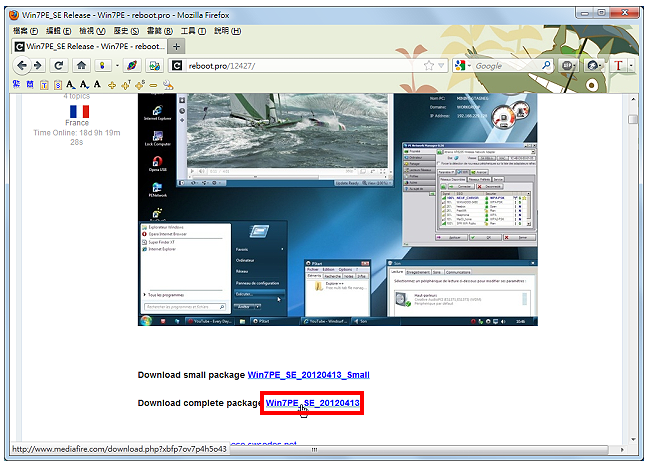This screenshot has height=465, width=652.
Task: Click the 'Download complete package' text
Action: click(x=200, y=403)
